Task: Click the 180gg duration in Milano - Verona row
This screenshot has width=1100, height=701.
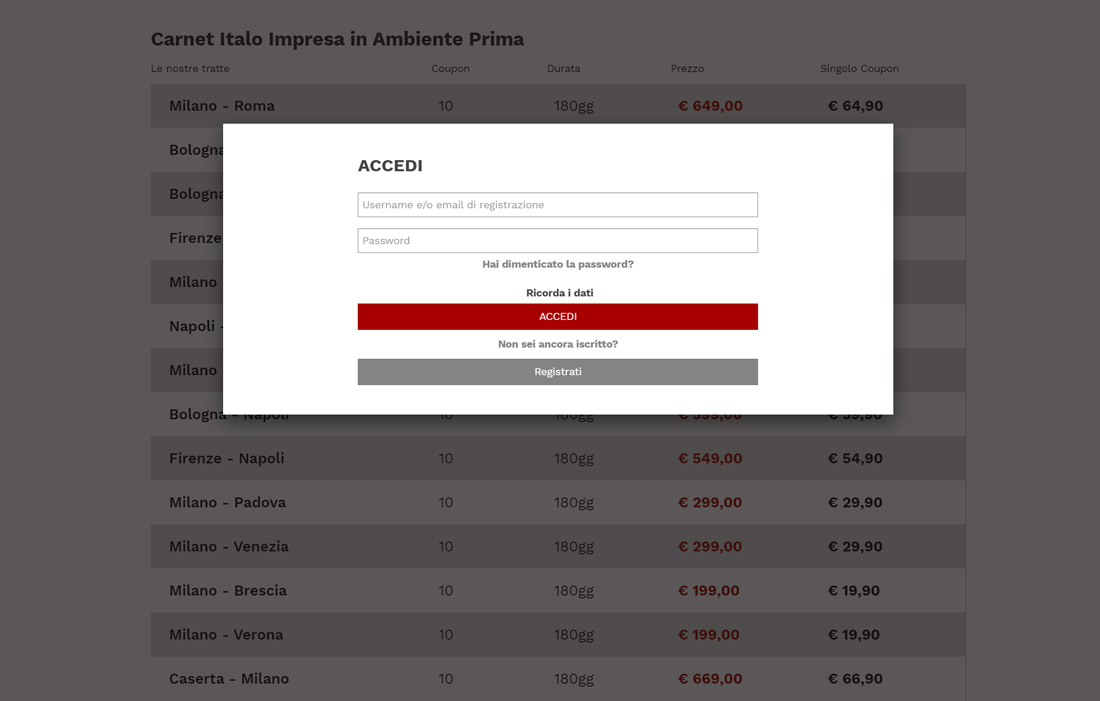Action: point(574,636)
